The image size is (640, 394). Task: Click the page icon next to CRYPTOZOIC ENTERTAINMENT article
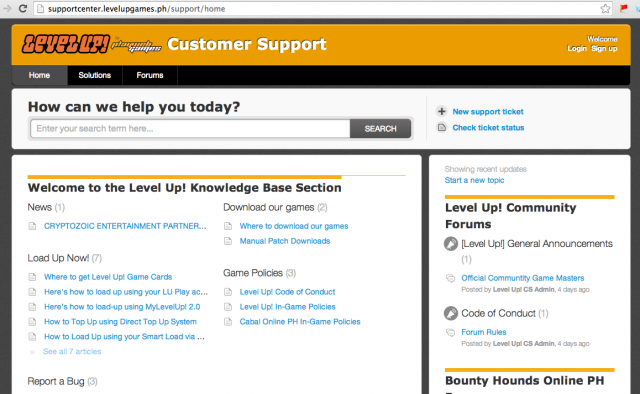32,226
